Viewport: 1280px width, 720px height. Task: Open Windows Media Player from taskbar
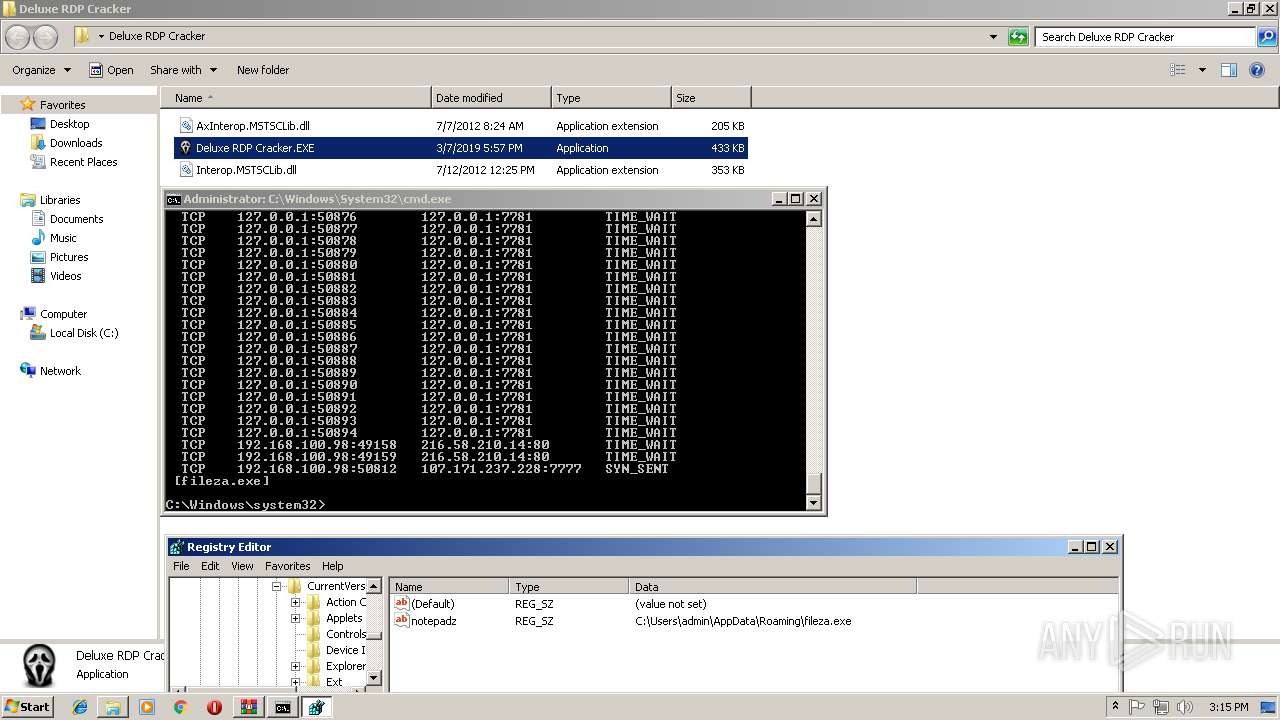147,707
